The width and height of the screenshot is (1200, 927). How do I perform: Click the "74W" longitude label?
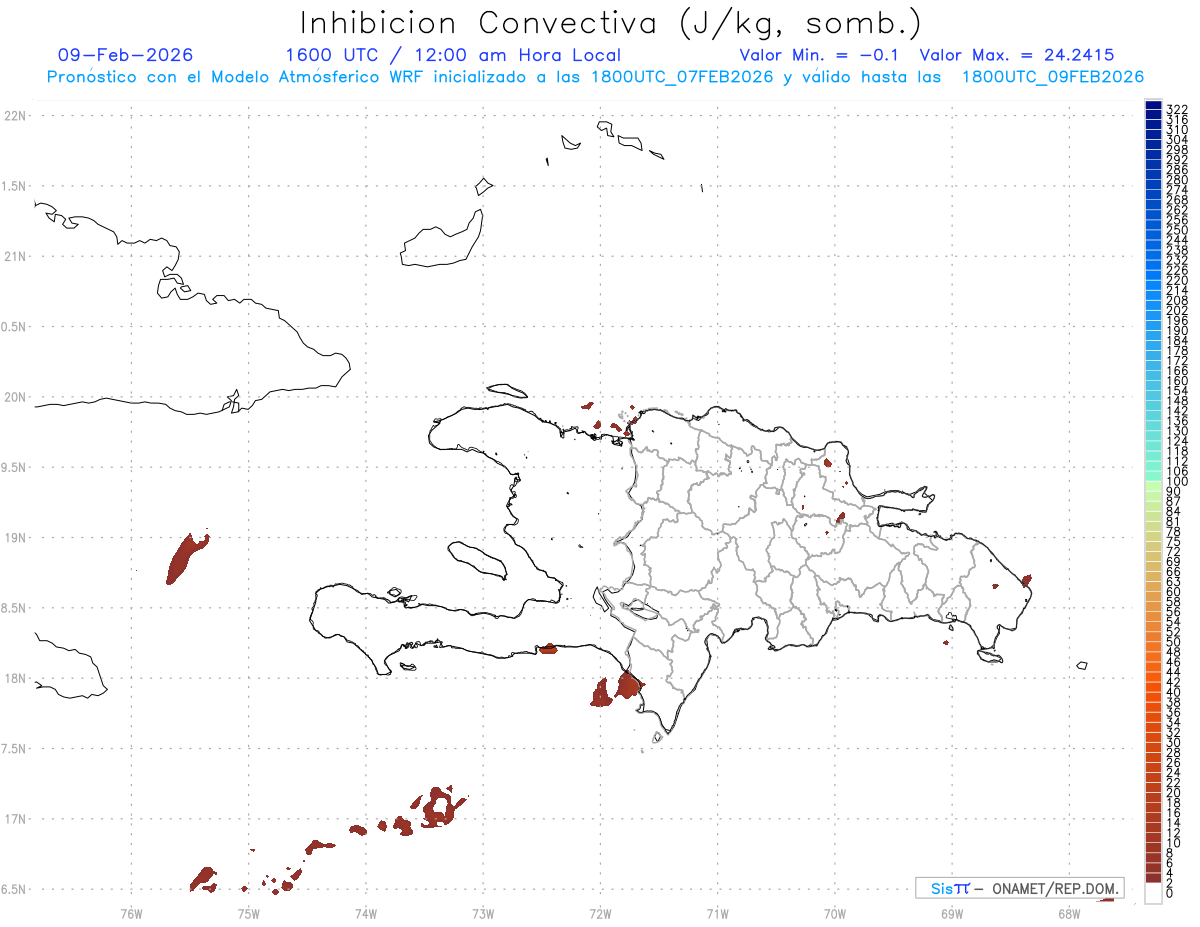pos(366,913)
